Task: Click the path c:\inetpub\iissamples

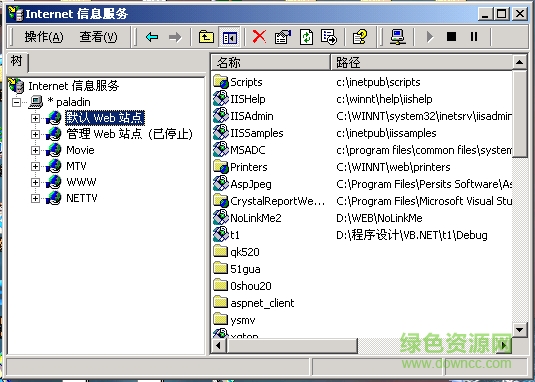Action: (x=386, y=133)
